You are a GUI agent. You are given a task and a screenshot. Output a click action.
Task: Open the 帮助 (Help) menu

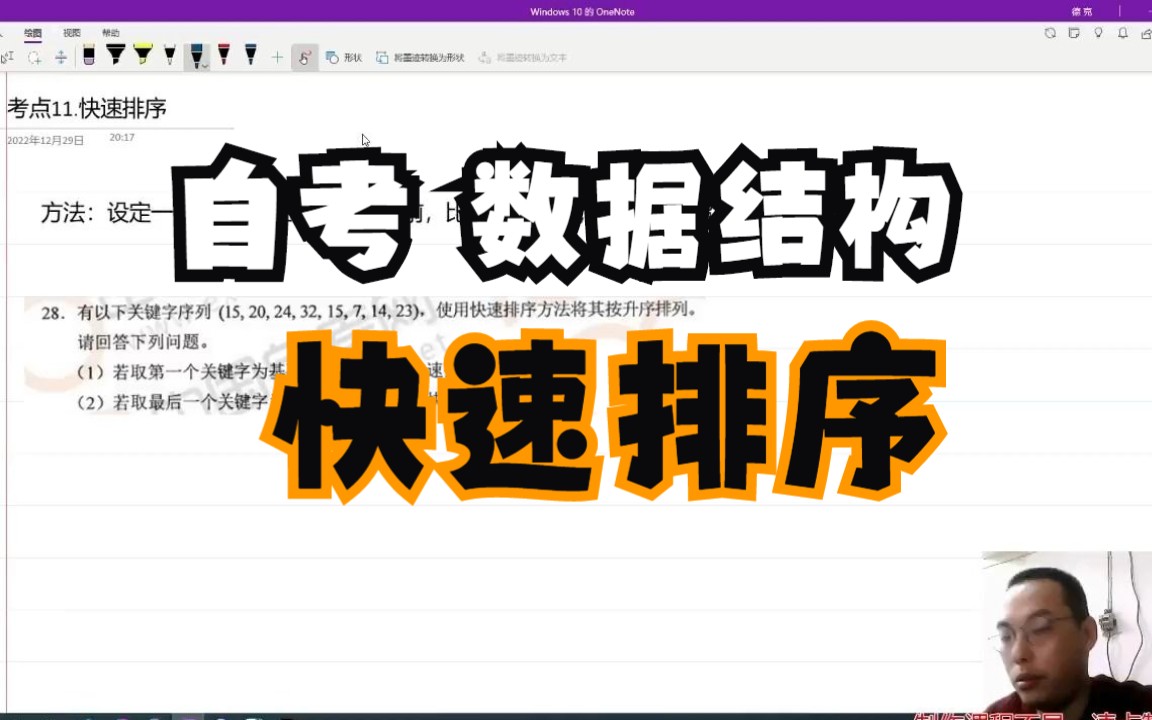[x=111, y=32]
